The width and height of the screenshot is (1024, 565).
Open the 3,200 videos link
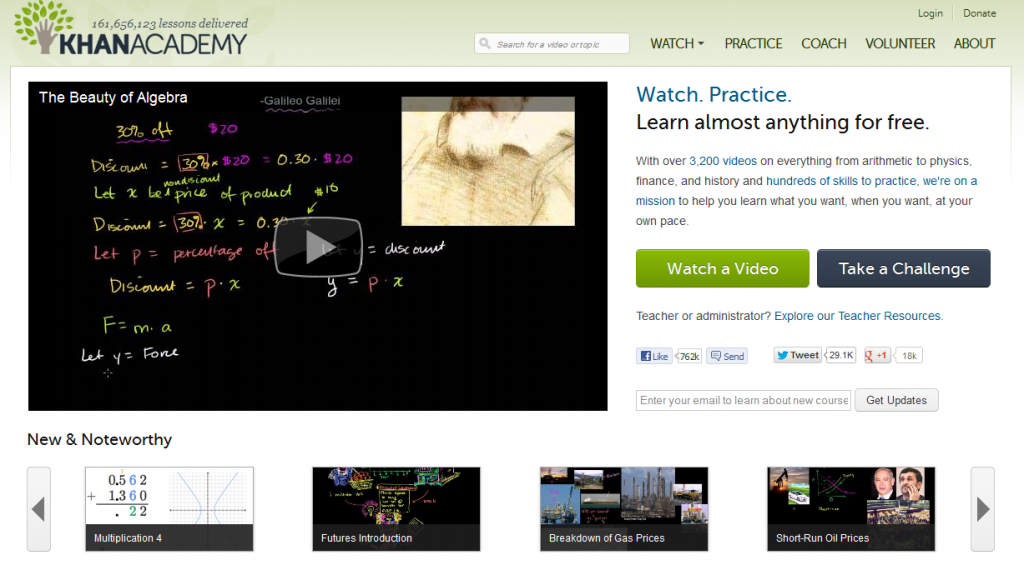pyautogui.click(x=723, y=161)
